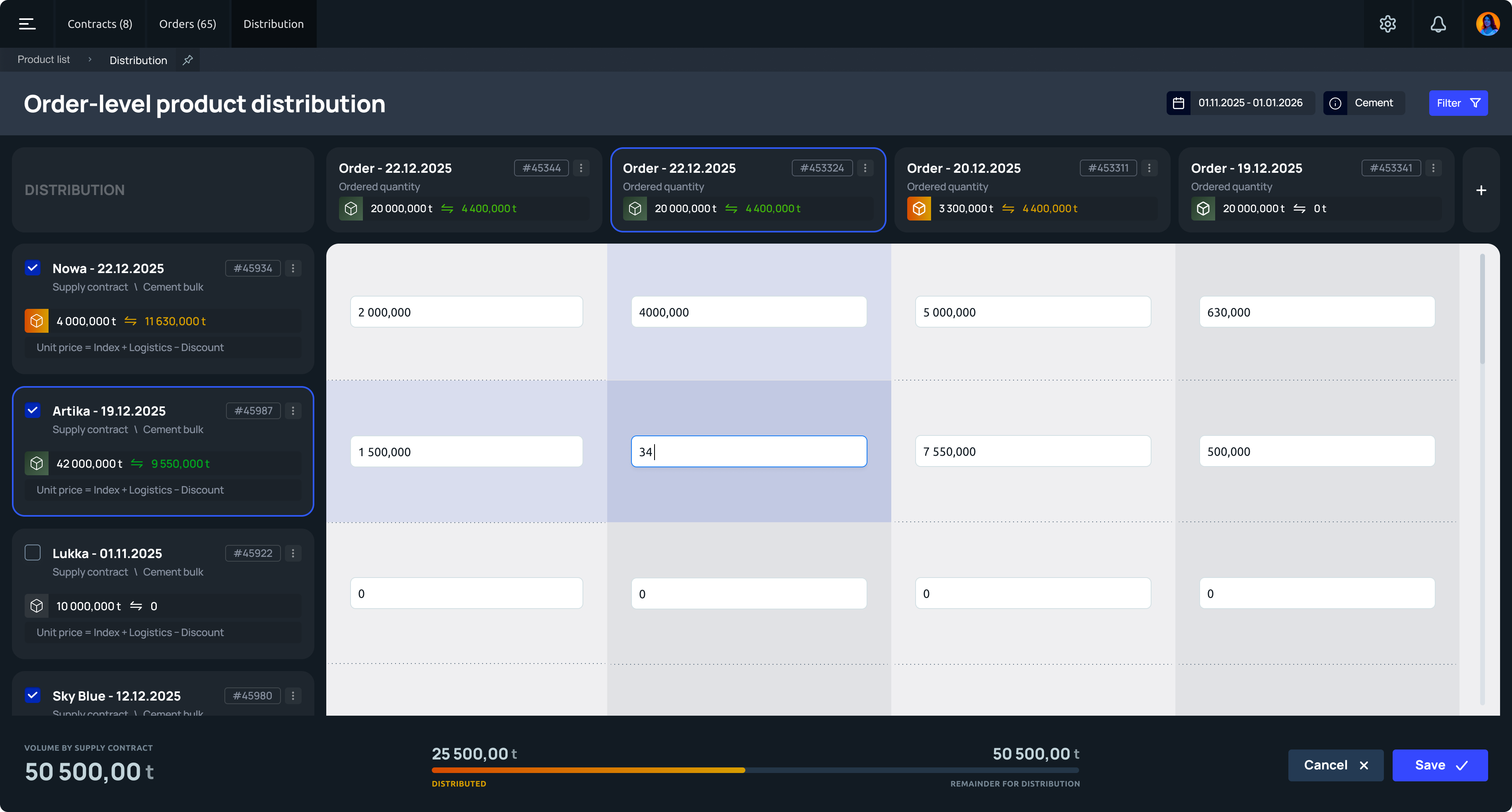Click the #45934 contract tag
Viewport: 1512px width, 812px height.
coord(253,268)
